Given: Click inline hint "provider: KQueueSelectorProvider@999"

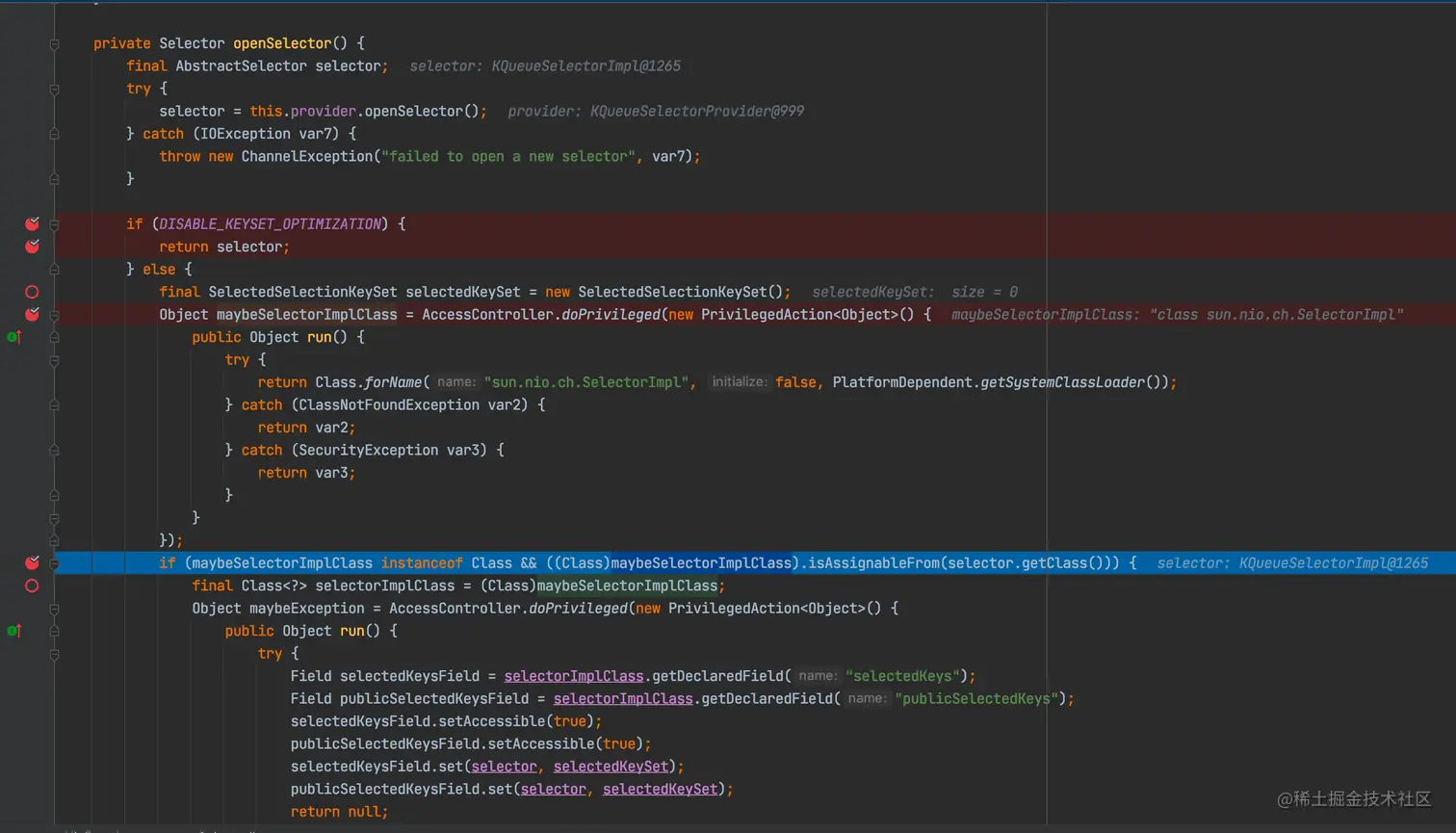Looking at the screenshot, I should (656, 111).
